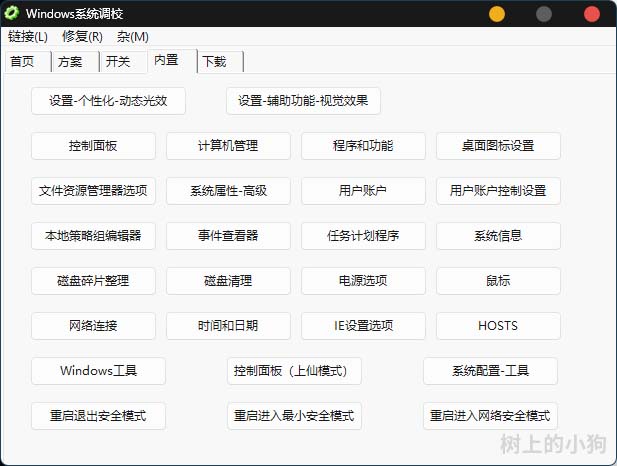Launch 控制面板 button
The image size is (617, 466).
(x=93, y=146)
